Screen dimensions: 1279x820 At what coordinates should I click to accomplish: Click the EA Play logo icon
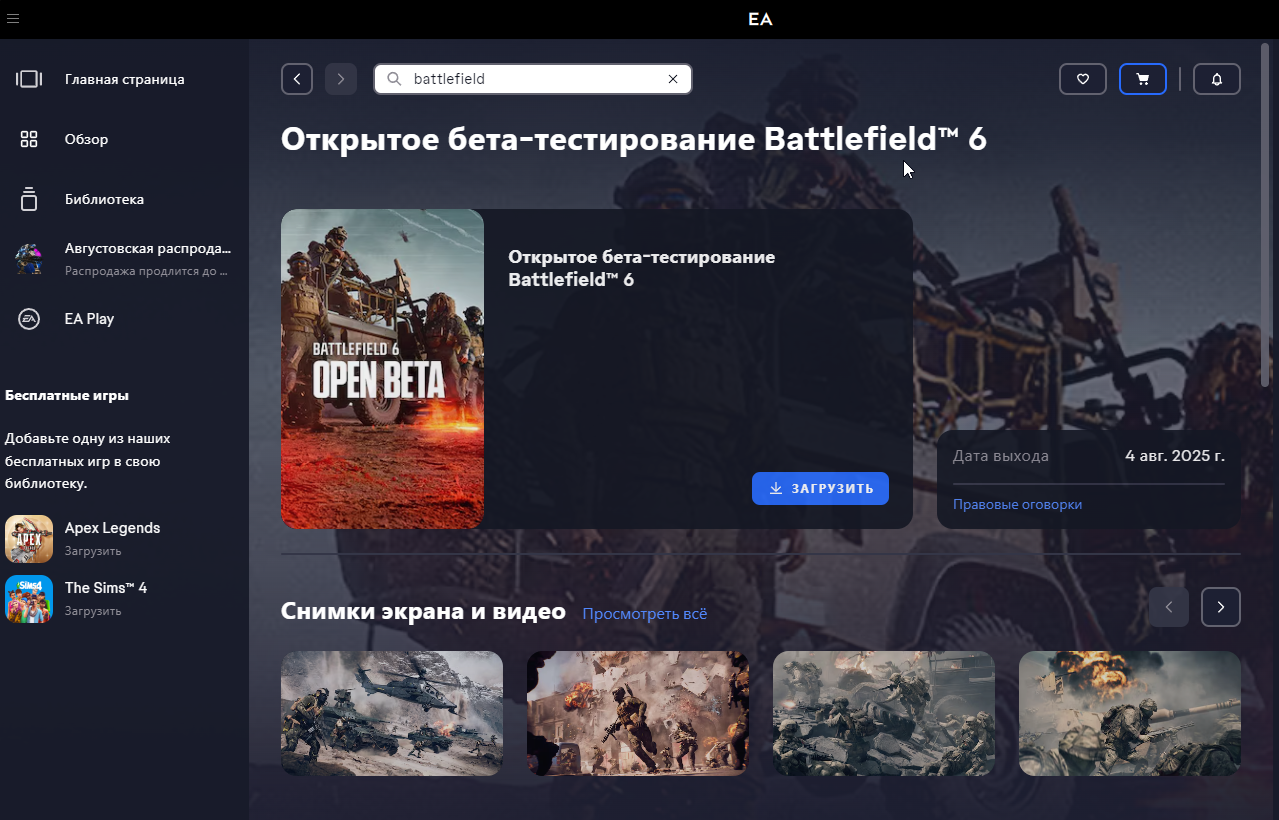(x=29, y=319)
